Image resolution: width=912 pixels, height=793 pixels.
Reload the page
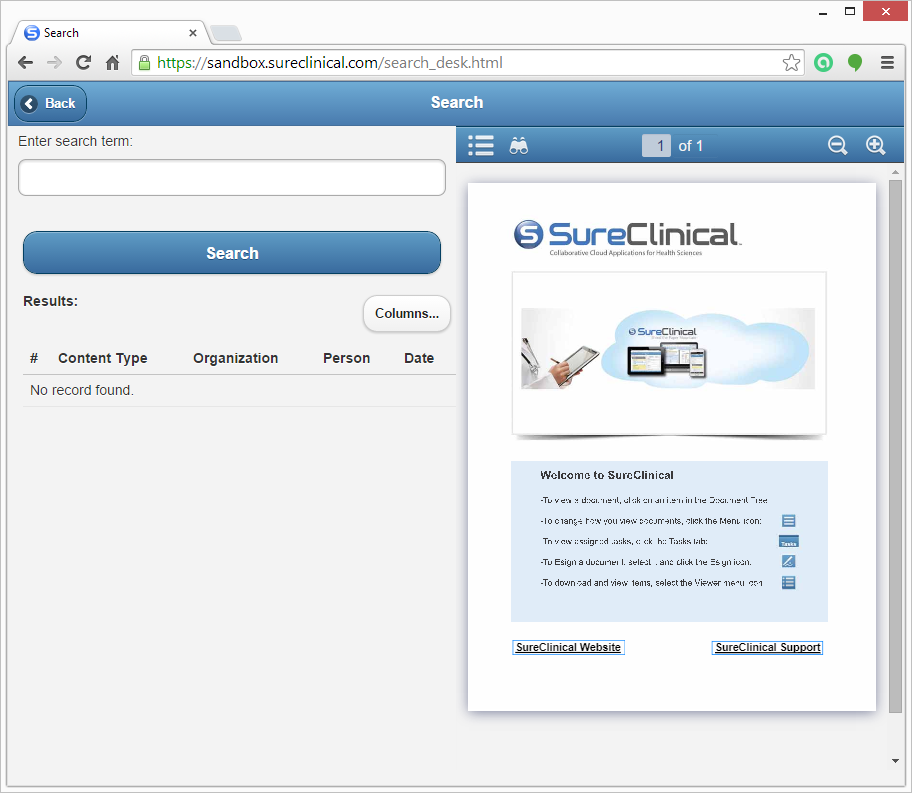(x=84, y=62)
